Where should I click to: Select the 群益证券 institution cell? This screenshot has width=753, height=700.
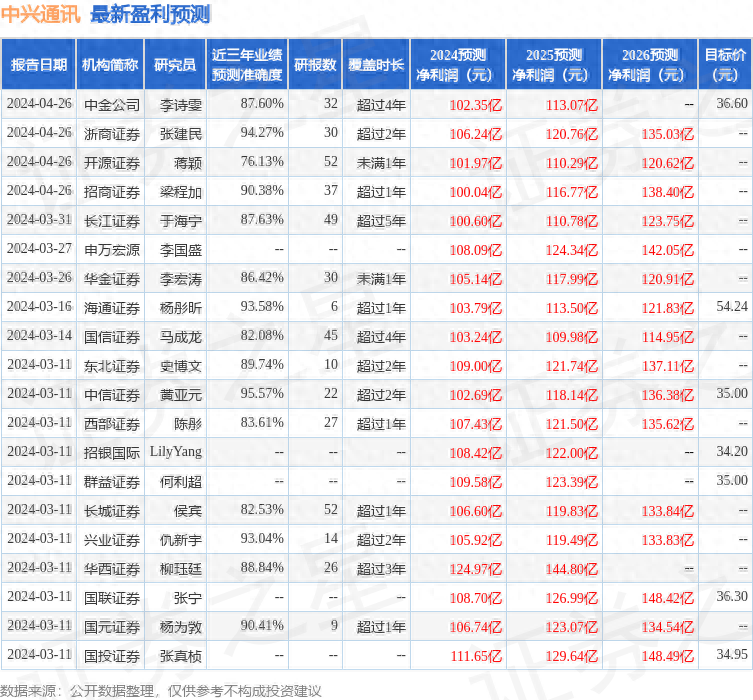point(112,482)
